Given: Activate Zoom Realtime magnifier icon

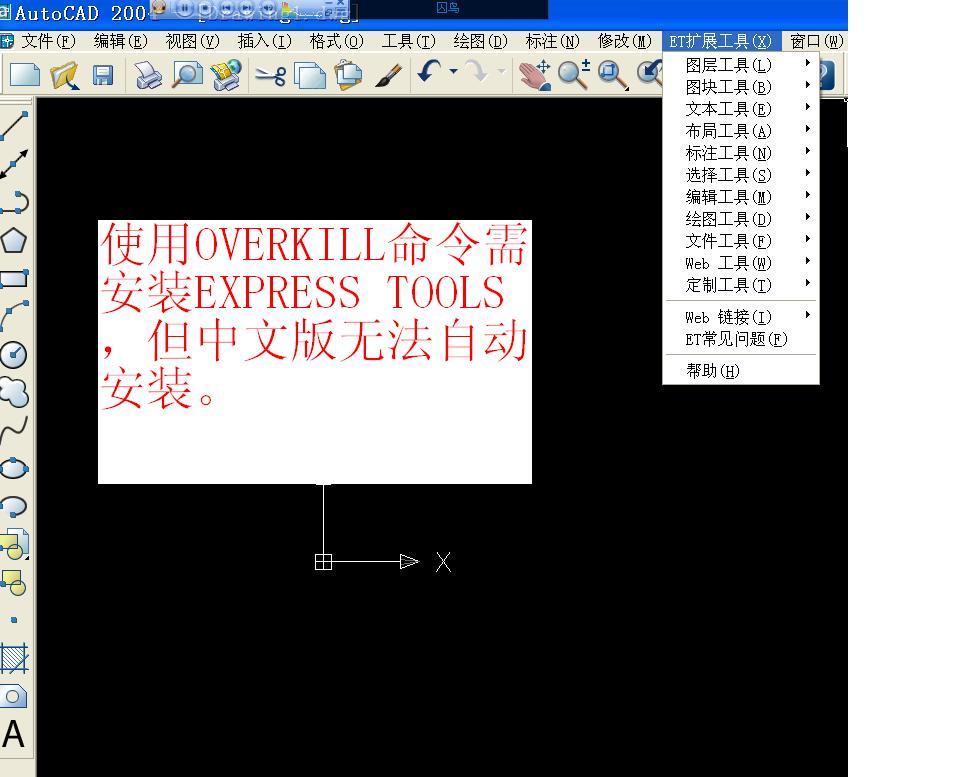Looking at the screenshot, I should click(x=574, y=75).
